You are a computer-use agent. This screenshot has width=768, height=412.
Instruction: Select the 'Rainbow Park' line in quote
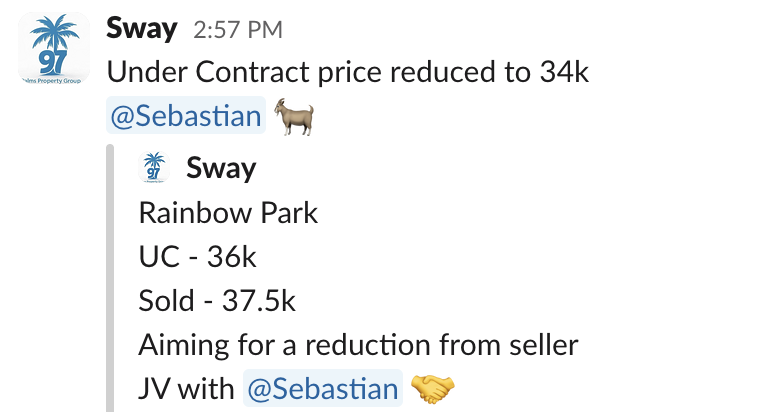click(228, 213)
